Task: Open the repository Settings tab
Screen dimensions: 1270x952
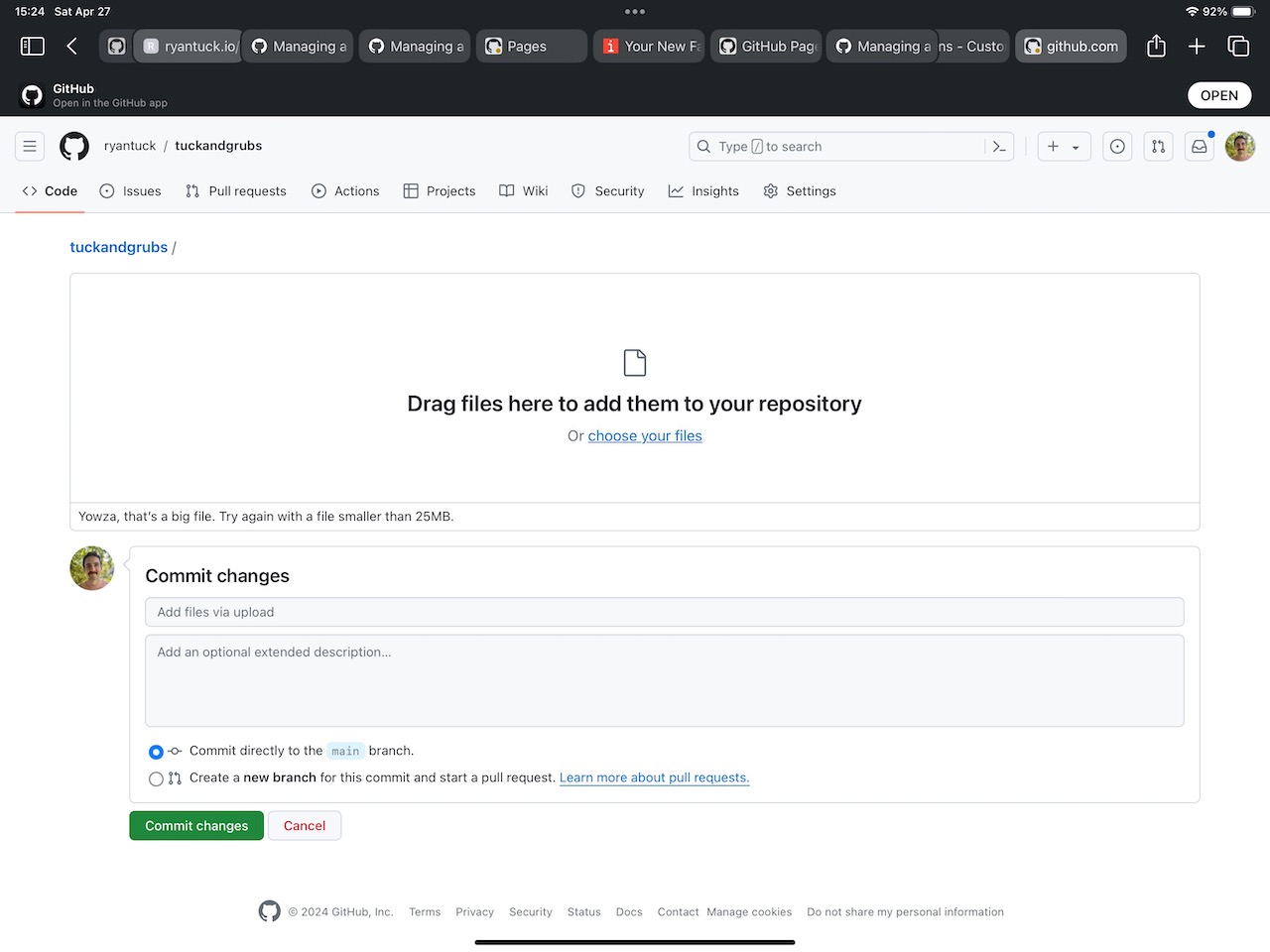Action: click(x=800, y=191)
